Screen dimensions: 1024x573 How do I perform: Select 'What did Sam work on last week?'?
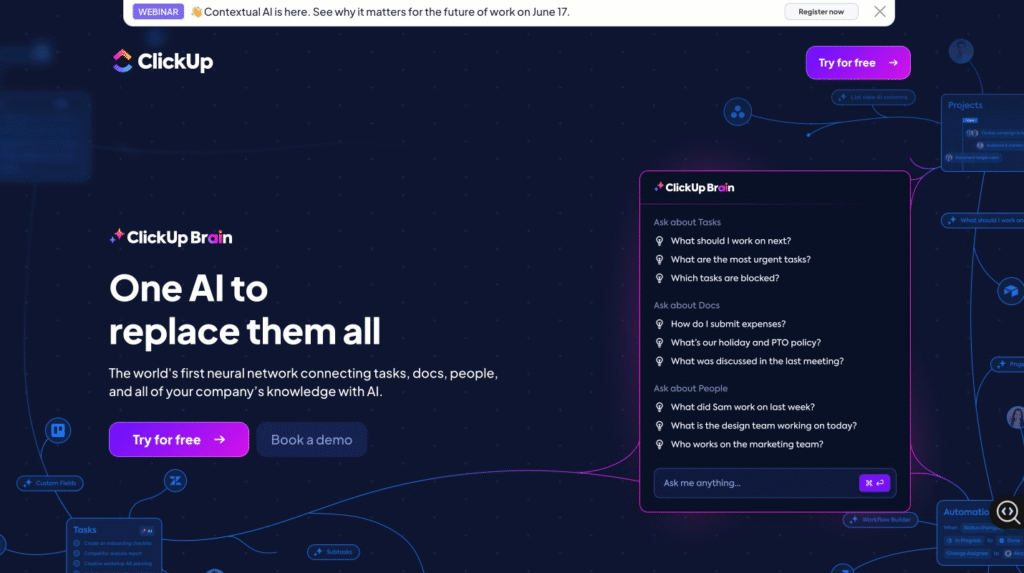pos(743,407)
